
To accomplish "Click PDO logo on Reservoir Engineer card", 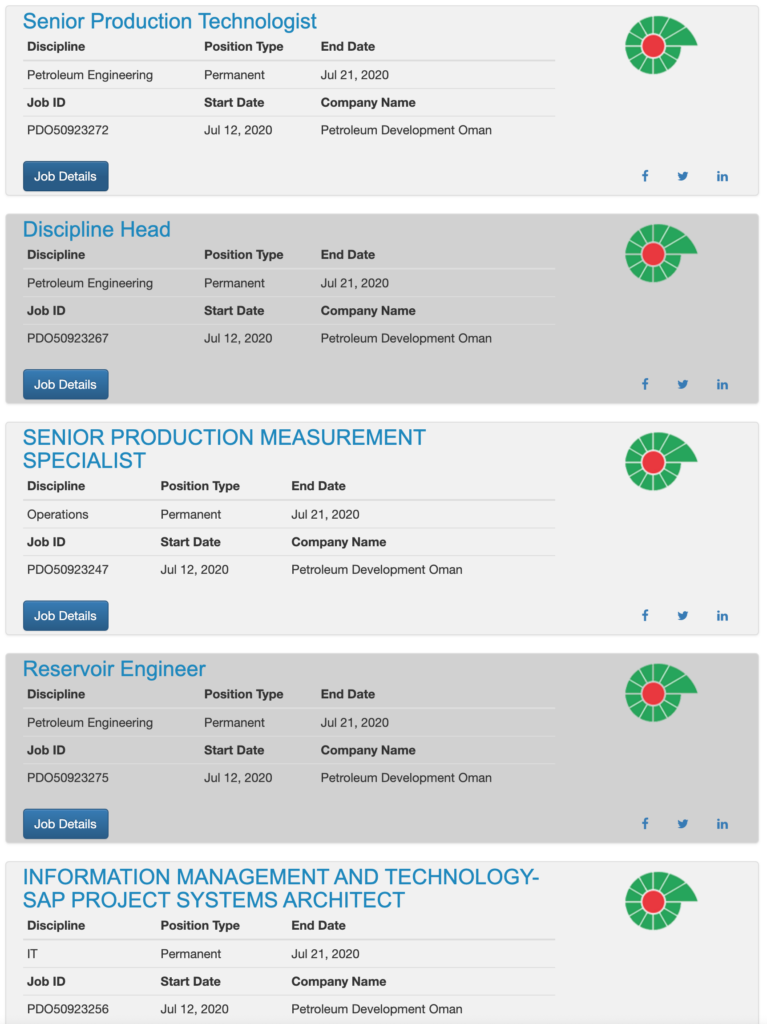I will pos(661,693).
